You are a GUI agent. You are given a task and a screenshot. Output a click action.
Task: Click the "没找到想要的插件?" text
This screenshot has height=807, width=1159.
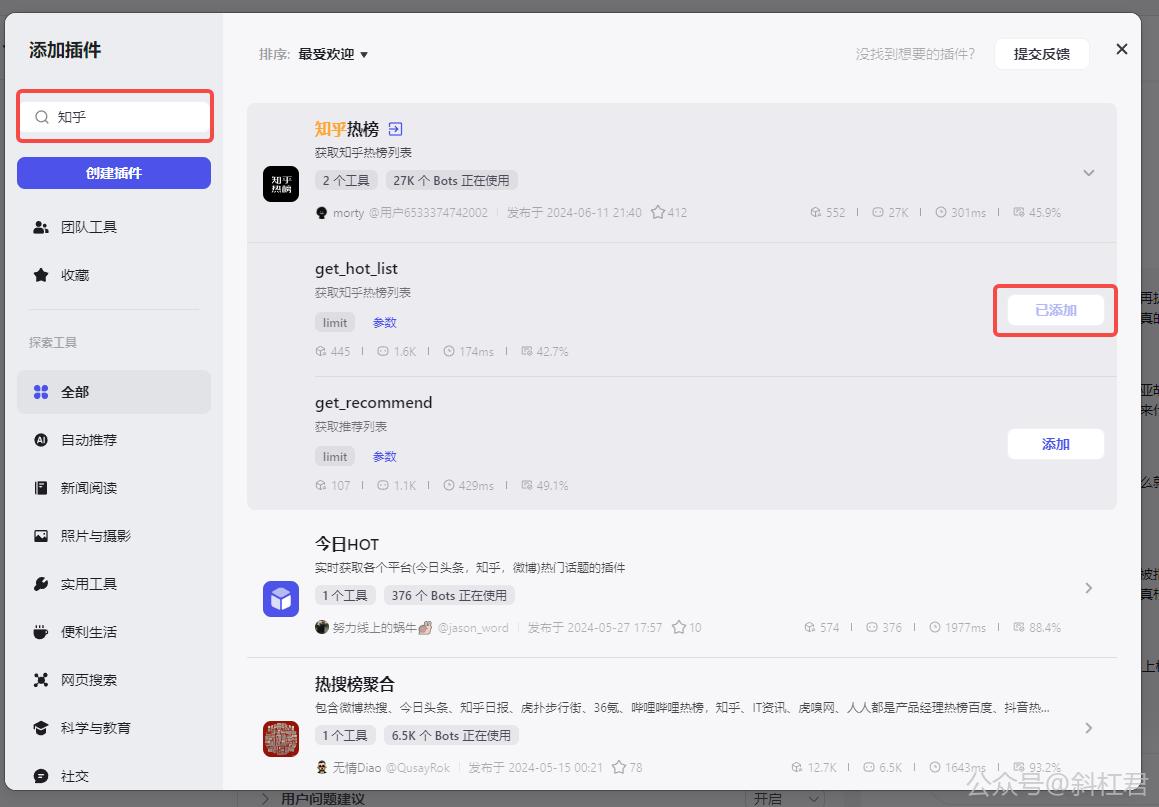point(915,54)
